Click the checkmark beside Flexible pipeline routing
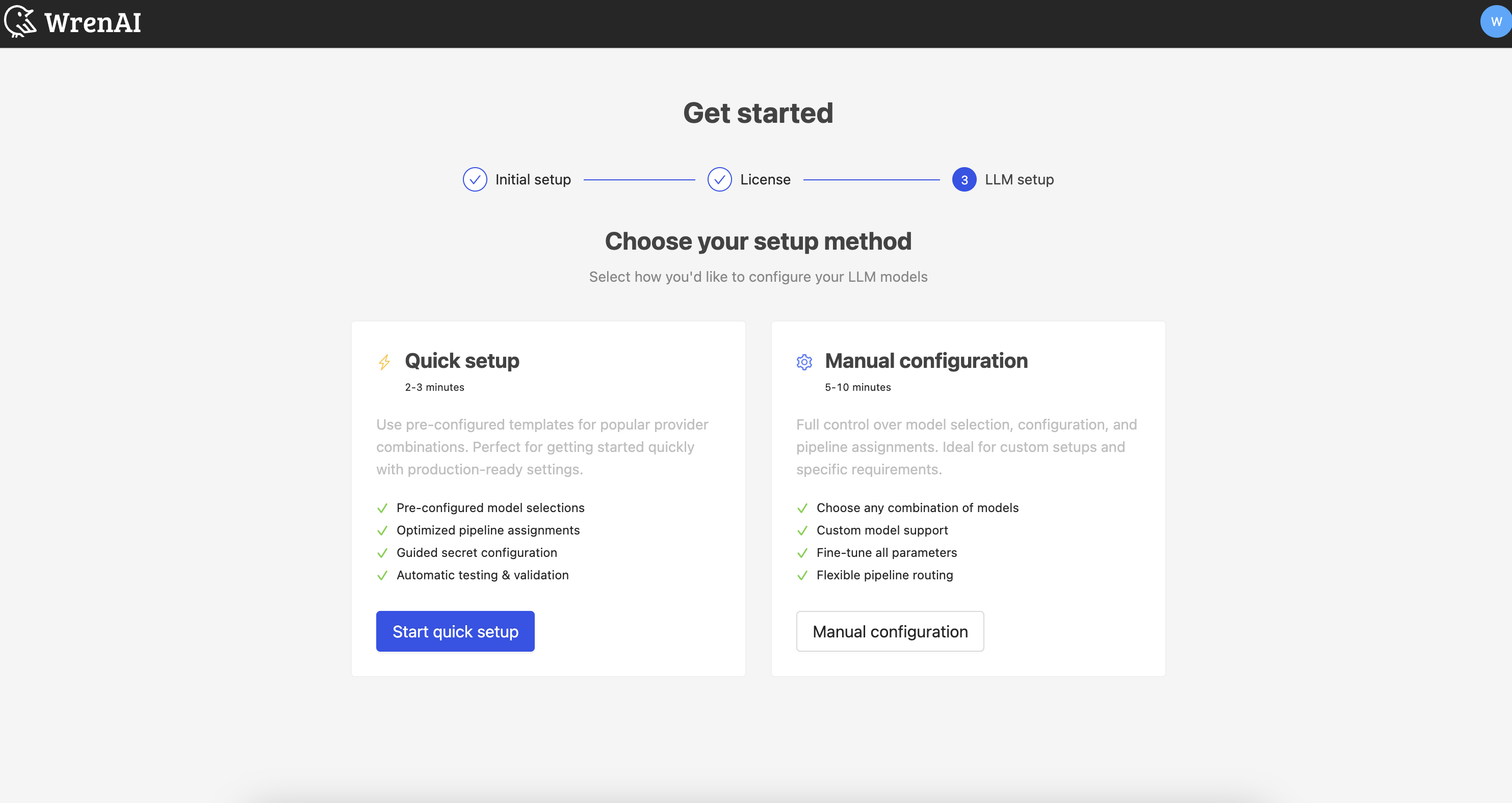The width and height of the screenshot is (1512, 803). point(802,575)
